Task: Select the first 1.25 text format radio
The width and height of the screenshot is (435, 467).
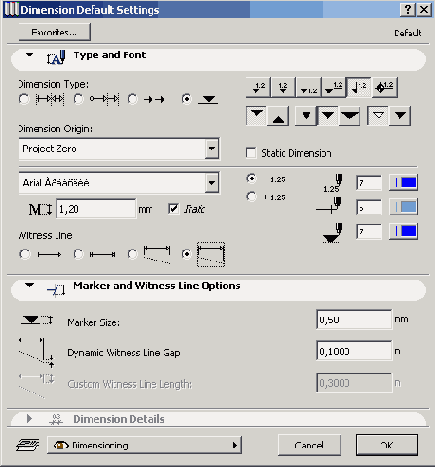Action: [251, 179]
